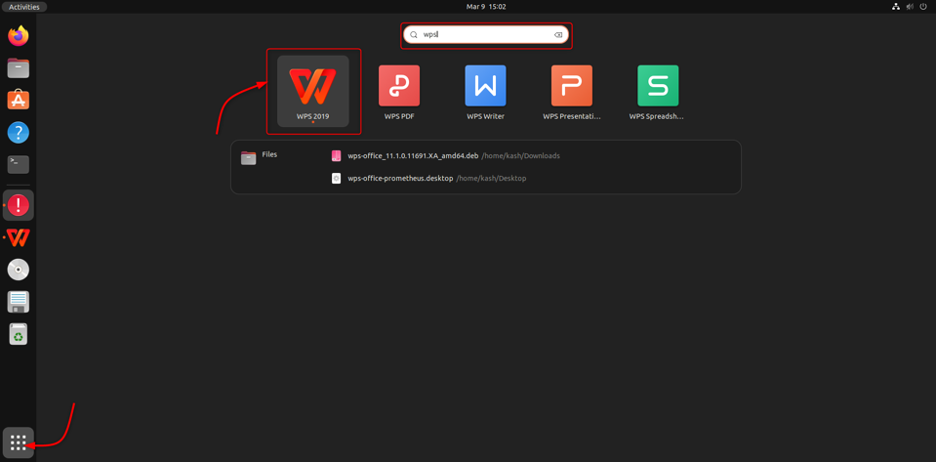Click the volume icon in top bar

click(910, 7)
